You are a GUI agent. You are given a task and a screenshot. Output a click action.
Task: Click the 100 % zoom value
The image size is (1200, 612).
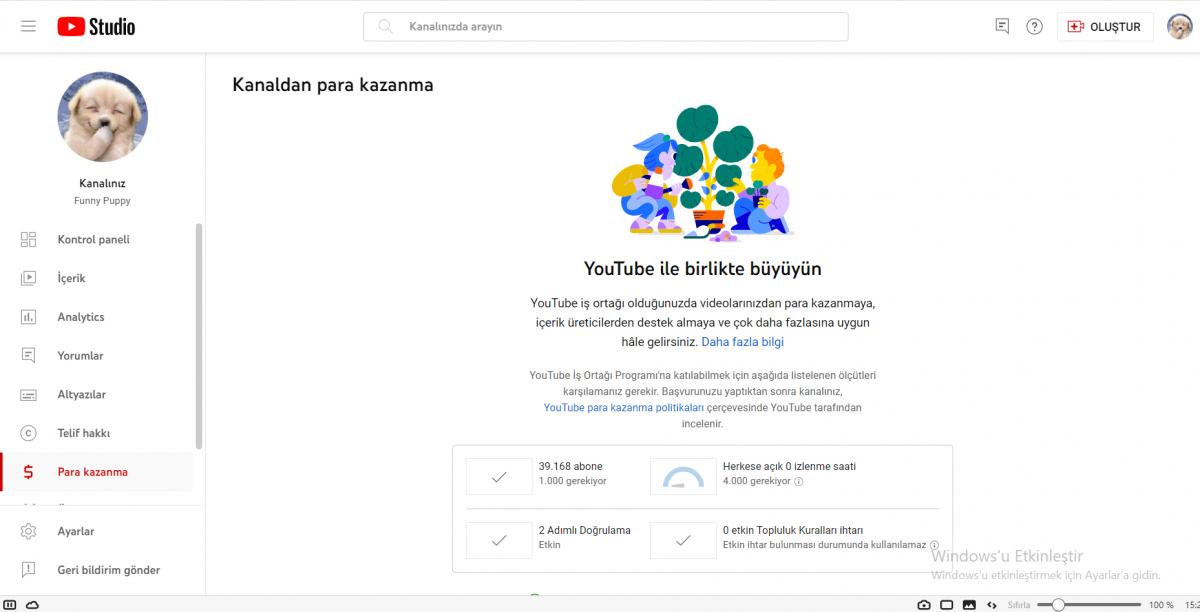(x=1161, y=605)
